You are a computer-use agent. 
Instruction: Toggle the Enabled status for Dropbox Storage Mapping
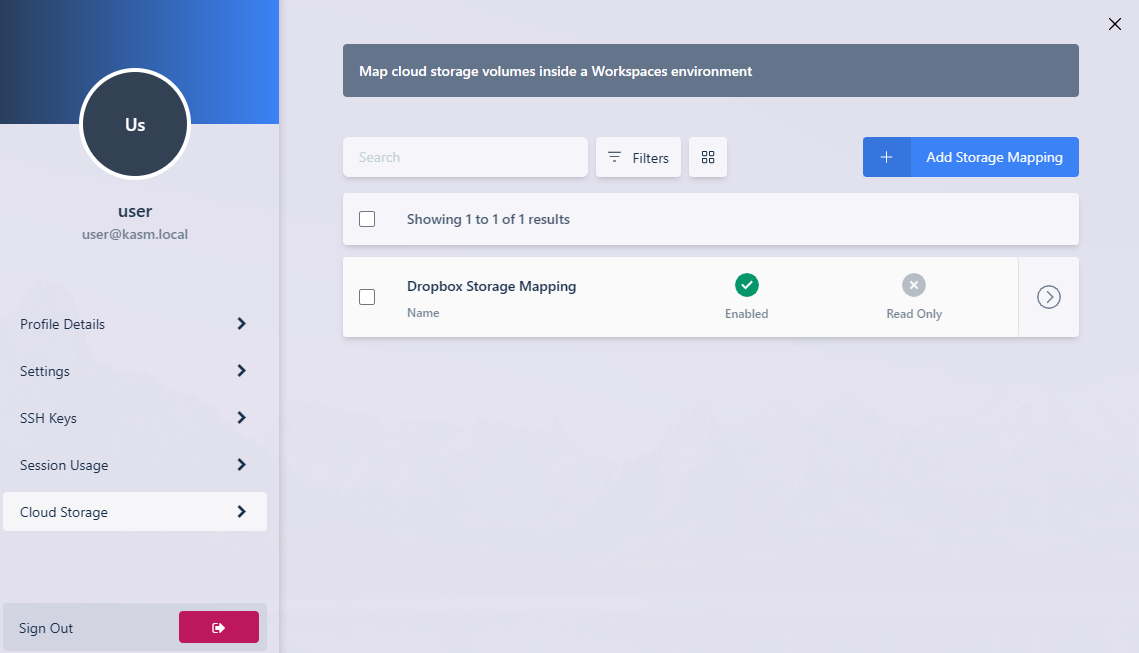tap(746, 285)
